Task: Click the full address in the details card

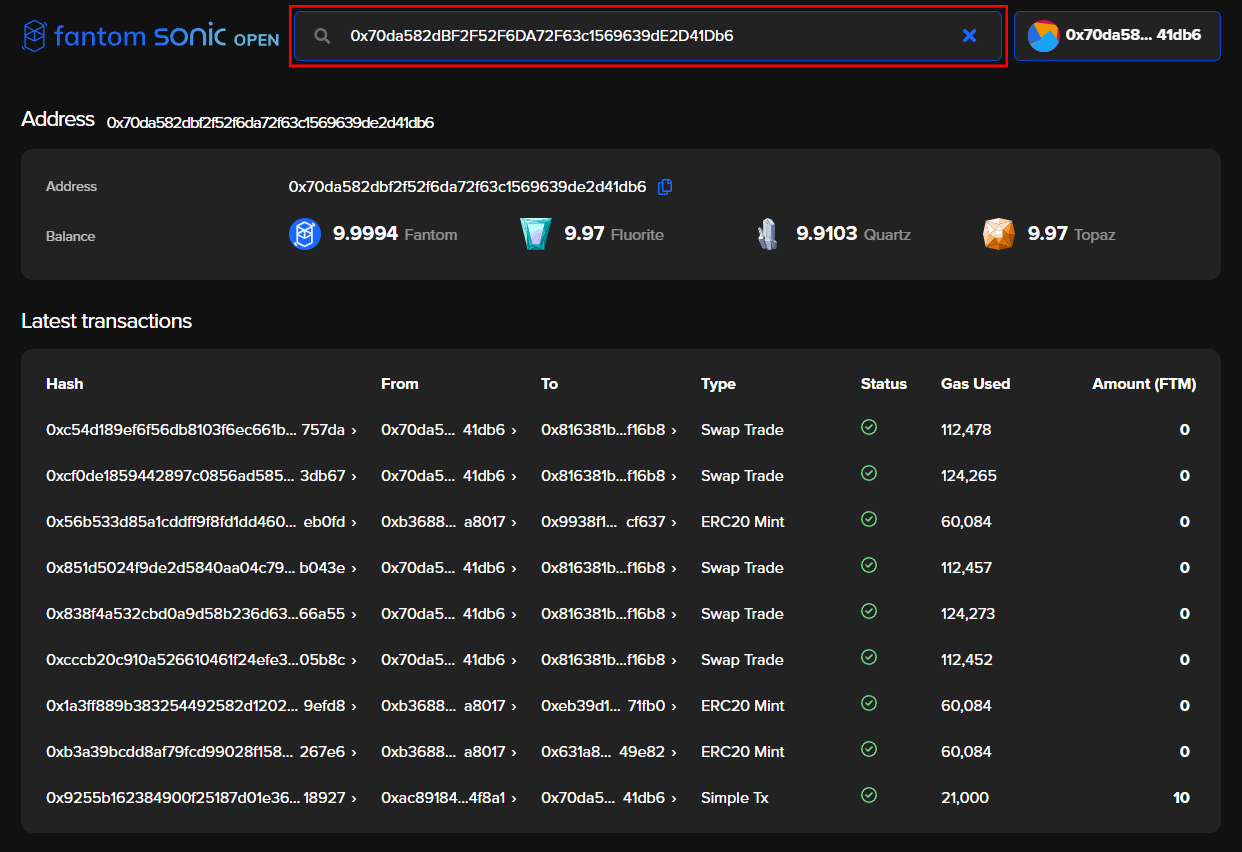Action: coord(467,187)
